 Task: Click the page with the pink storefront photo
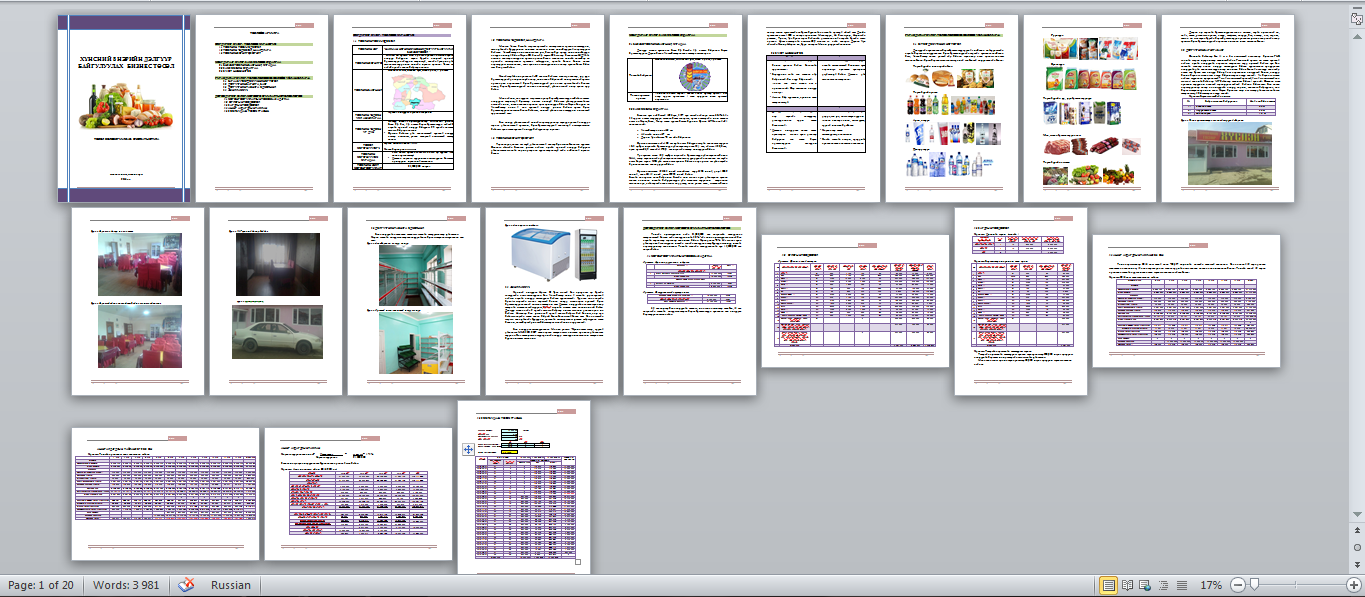tap(1227, 108)
